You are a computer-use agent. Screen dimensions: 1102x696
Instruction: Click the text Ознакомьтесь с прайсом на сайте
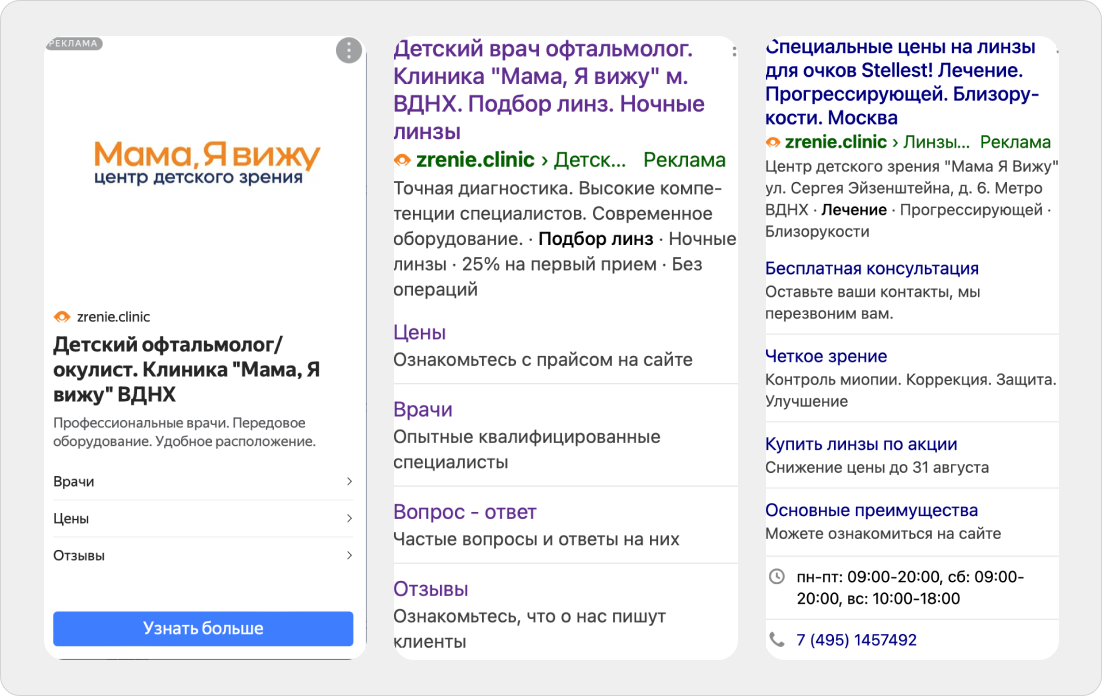(x=543, y=360)
